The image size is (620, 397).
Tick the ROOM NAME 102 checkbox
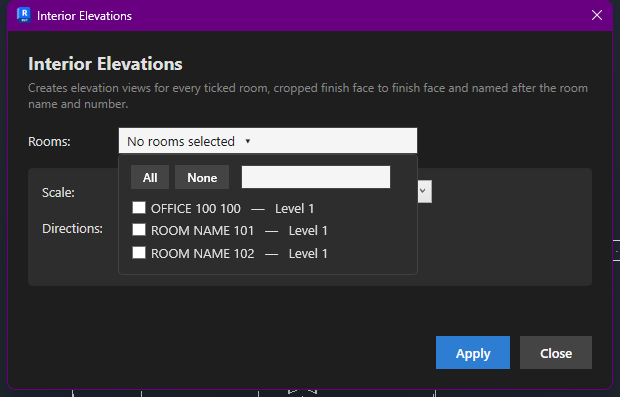[x=139, y=253]
